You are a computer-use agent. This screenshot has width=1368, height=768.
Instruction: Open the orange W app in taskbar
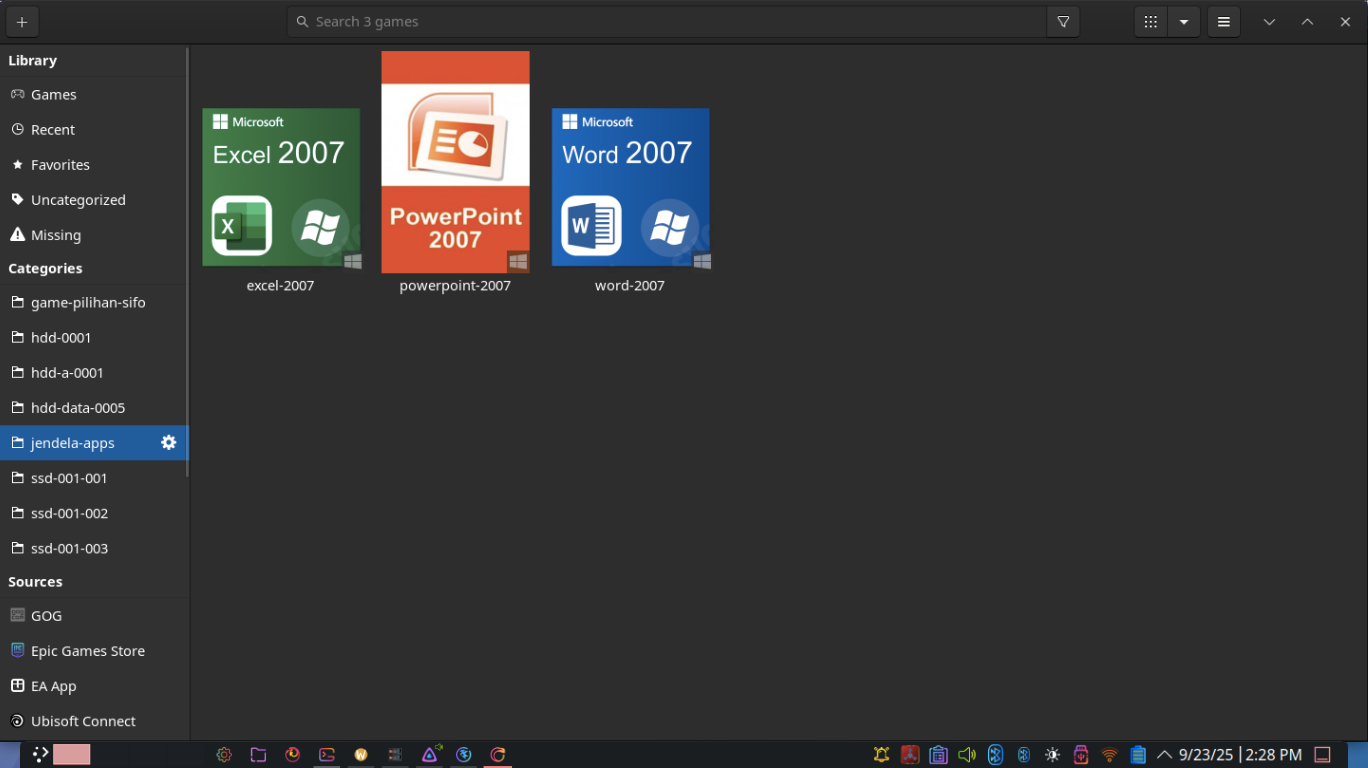(x=361, y=755)
